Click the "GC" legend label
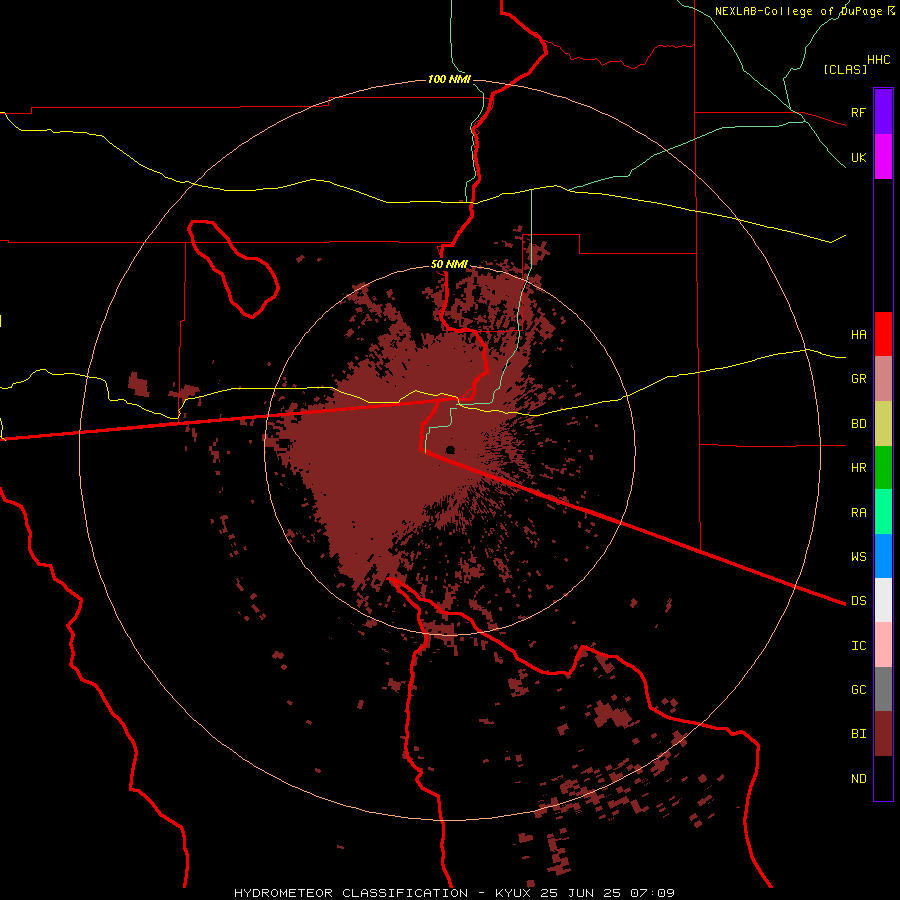 coord(858,689)
